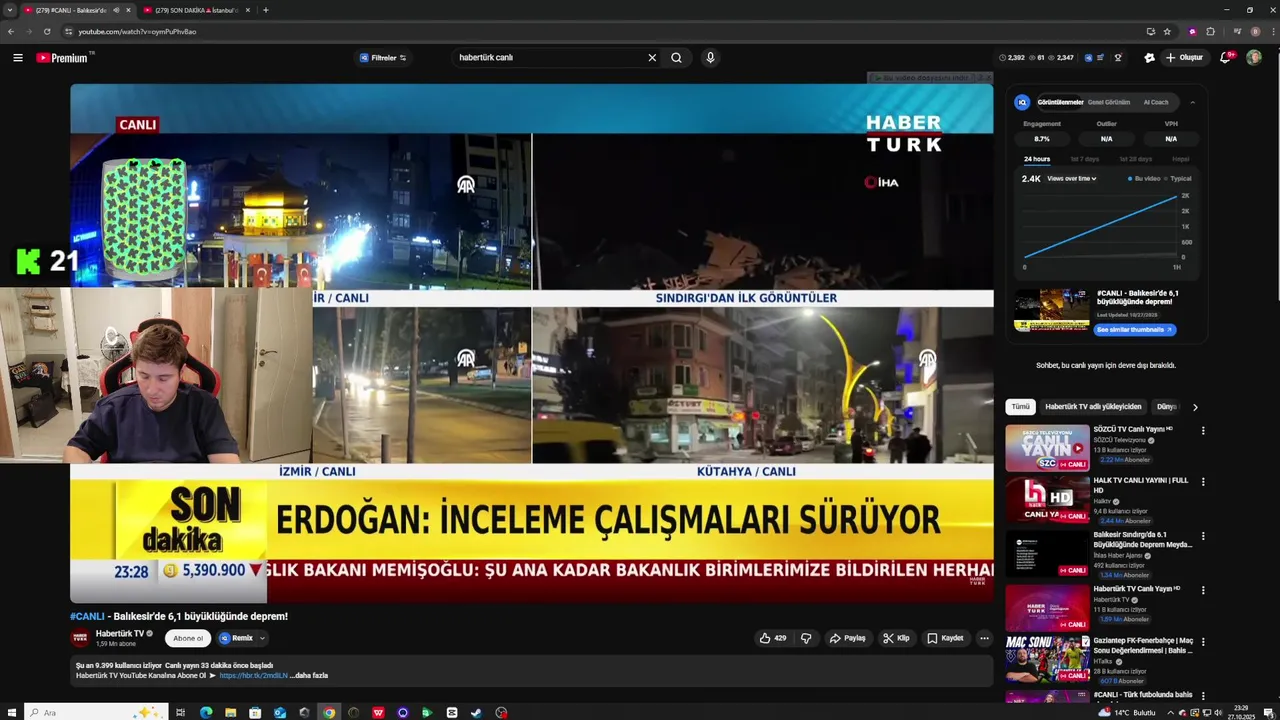
Task: Open more options for Gaziantep FK-Fenerbahçe video
Action: [1203, 642]
